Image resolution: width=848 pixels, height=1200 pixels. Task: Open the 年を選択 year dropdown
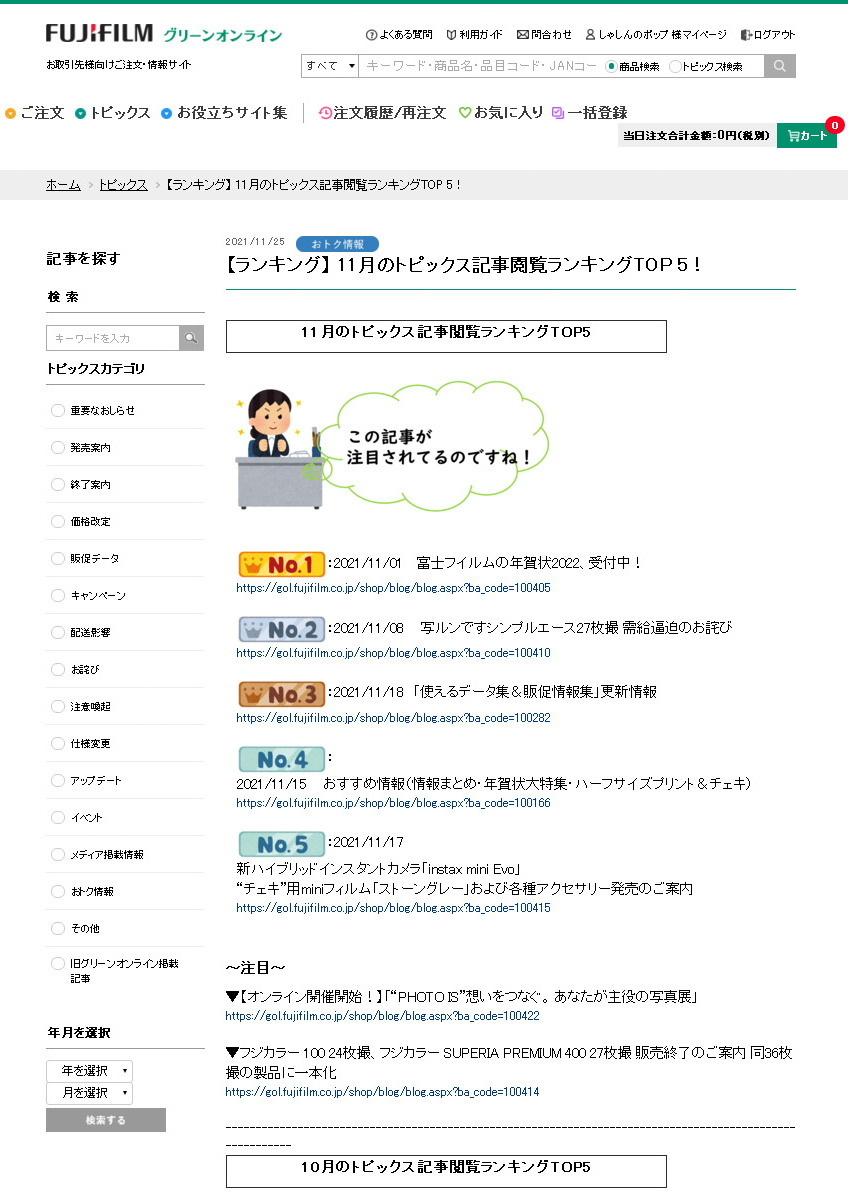click(x=89, y=1071)
